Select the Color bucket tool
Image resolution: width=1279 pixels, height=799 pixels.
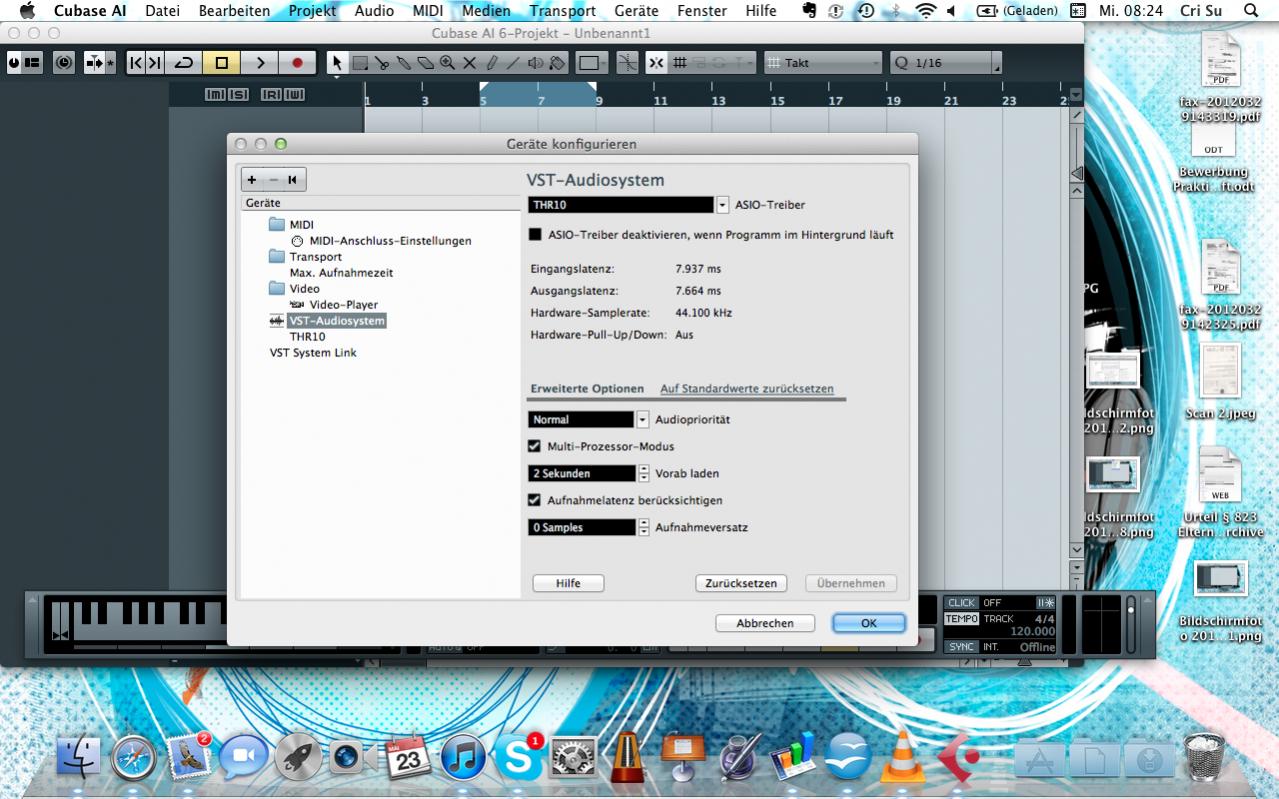(x=557, y=63)
